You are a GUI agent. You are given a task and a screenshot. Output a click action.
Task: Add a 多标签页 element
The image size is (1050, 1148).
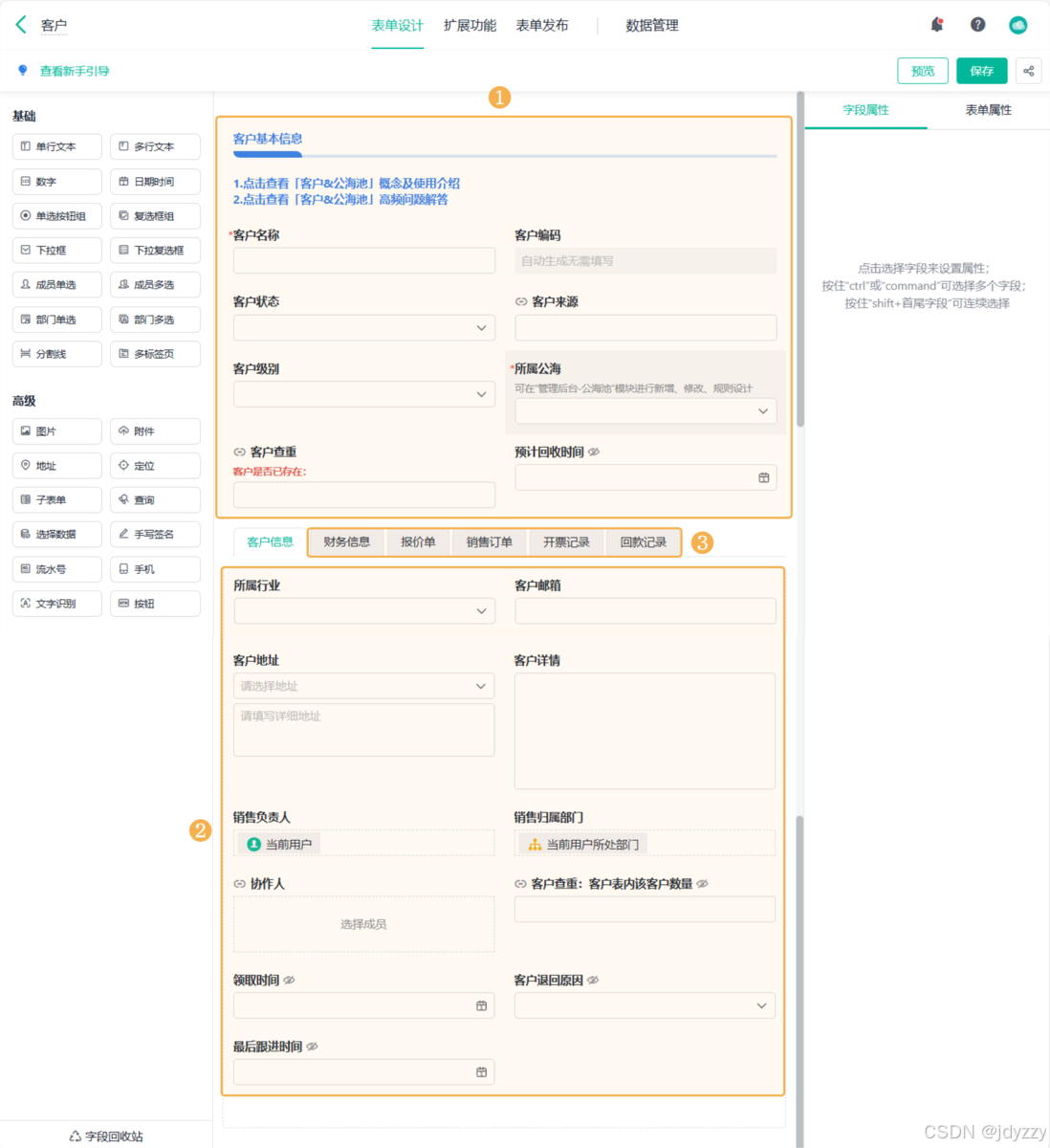(x=155, y=354)
